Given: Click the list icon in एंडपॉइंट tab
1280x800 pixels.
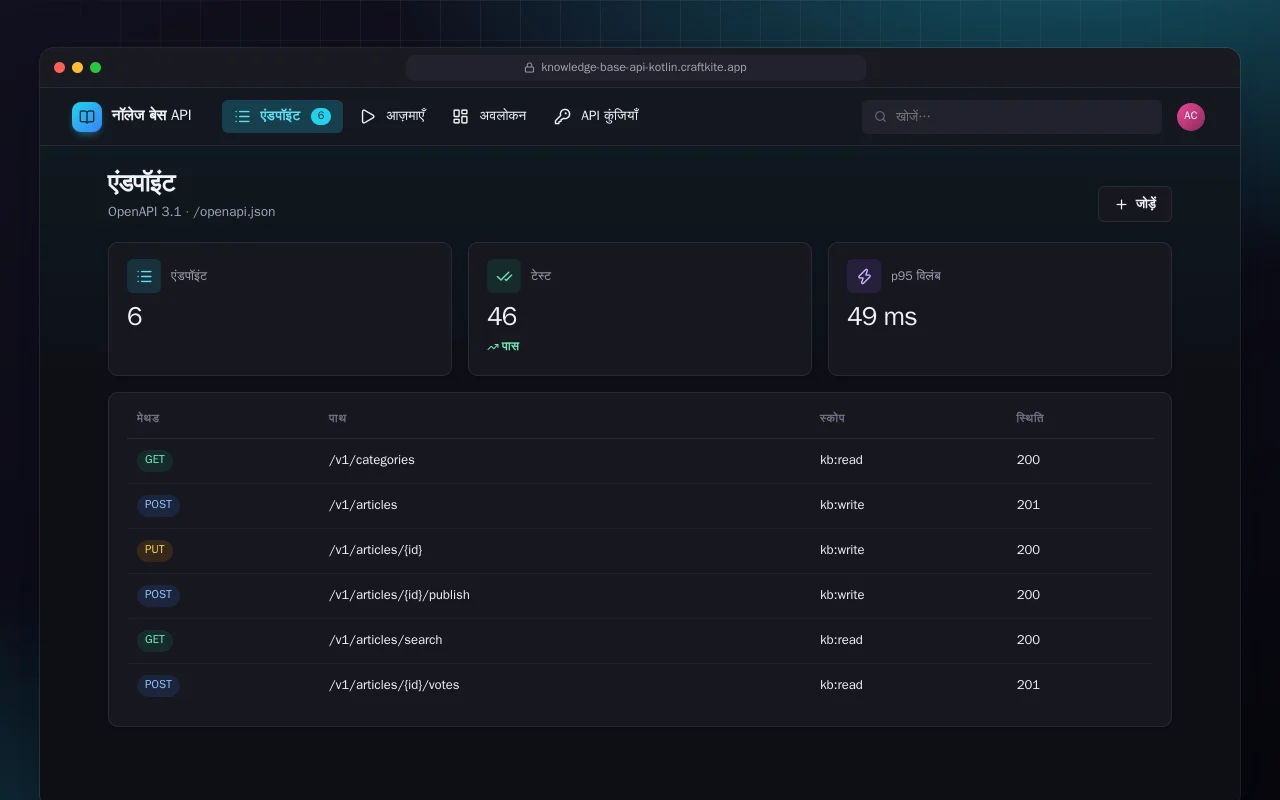Looking at the screenshot, I should 242,117.
